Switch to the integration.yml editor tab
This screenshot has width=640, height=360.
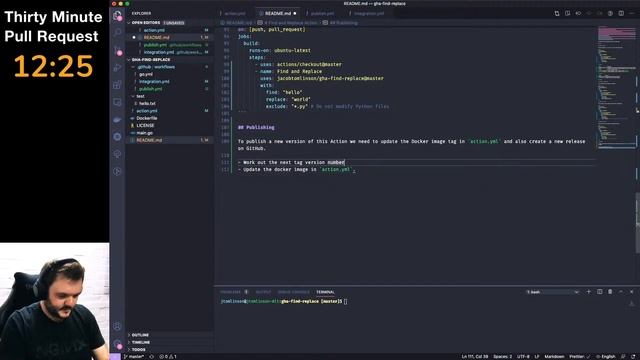(369, 13)
